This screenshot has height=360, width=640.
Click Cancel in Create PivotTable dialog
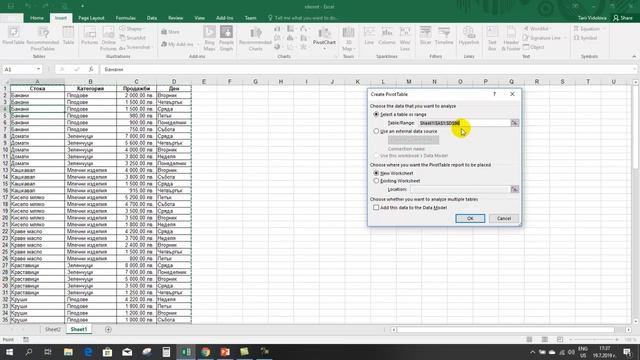pos(504,218)
